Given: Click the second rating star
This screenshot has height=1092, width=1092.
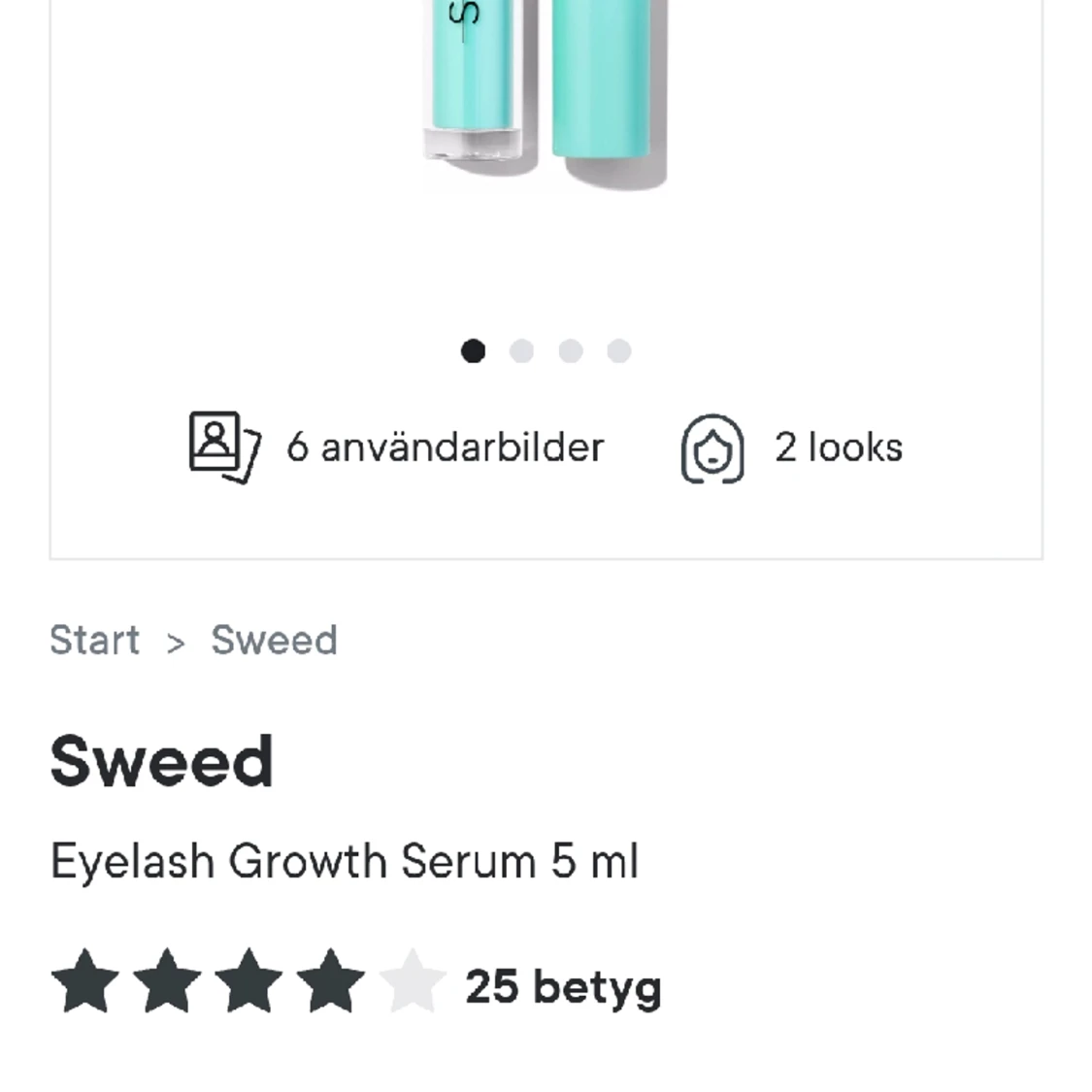Looking at the screenshot, I should pyautogui.click(x=167, y=980).
